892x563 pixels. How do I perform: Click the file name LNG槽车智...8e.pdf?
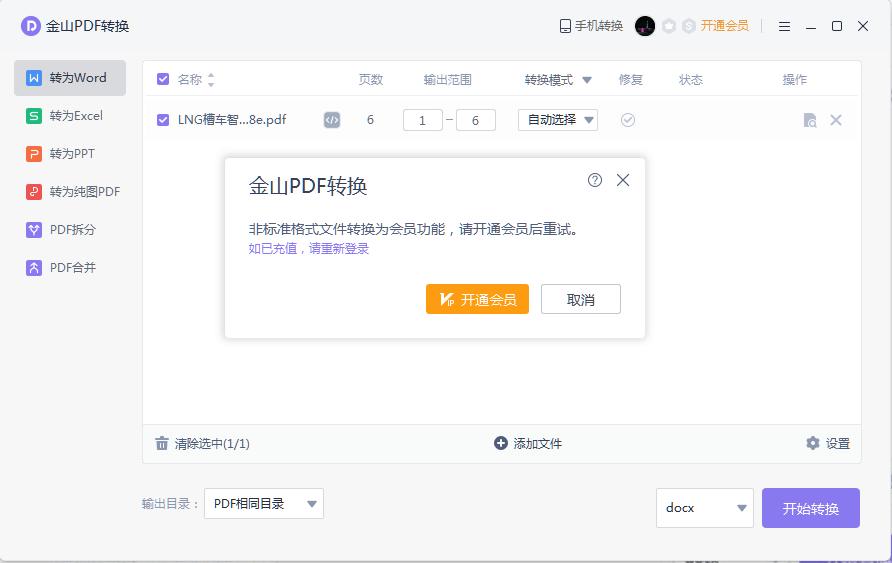232,120
